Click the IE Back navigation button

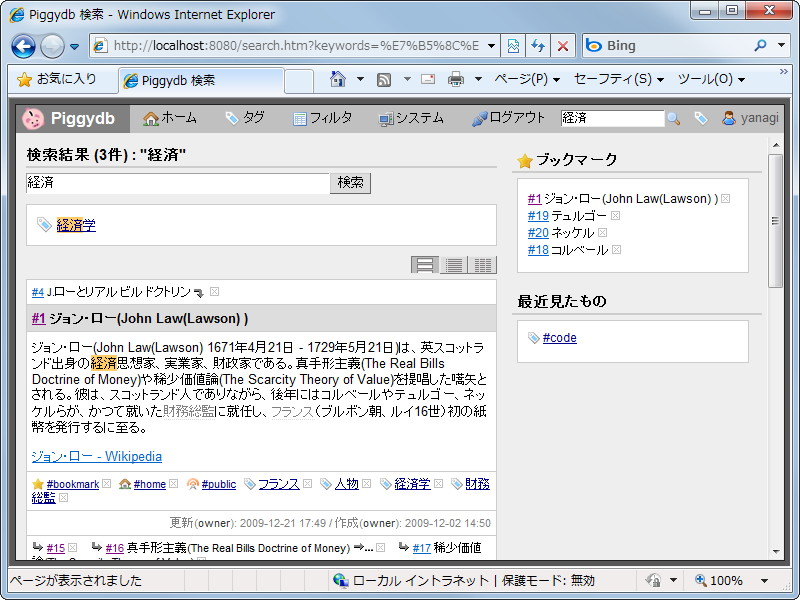[x=23, y=46]
